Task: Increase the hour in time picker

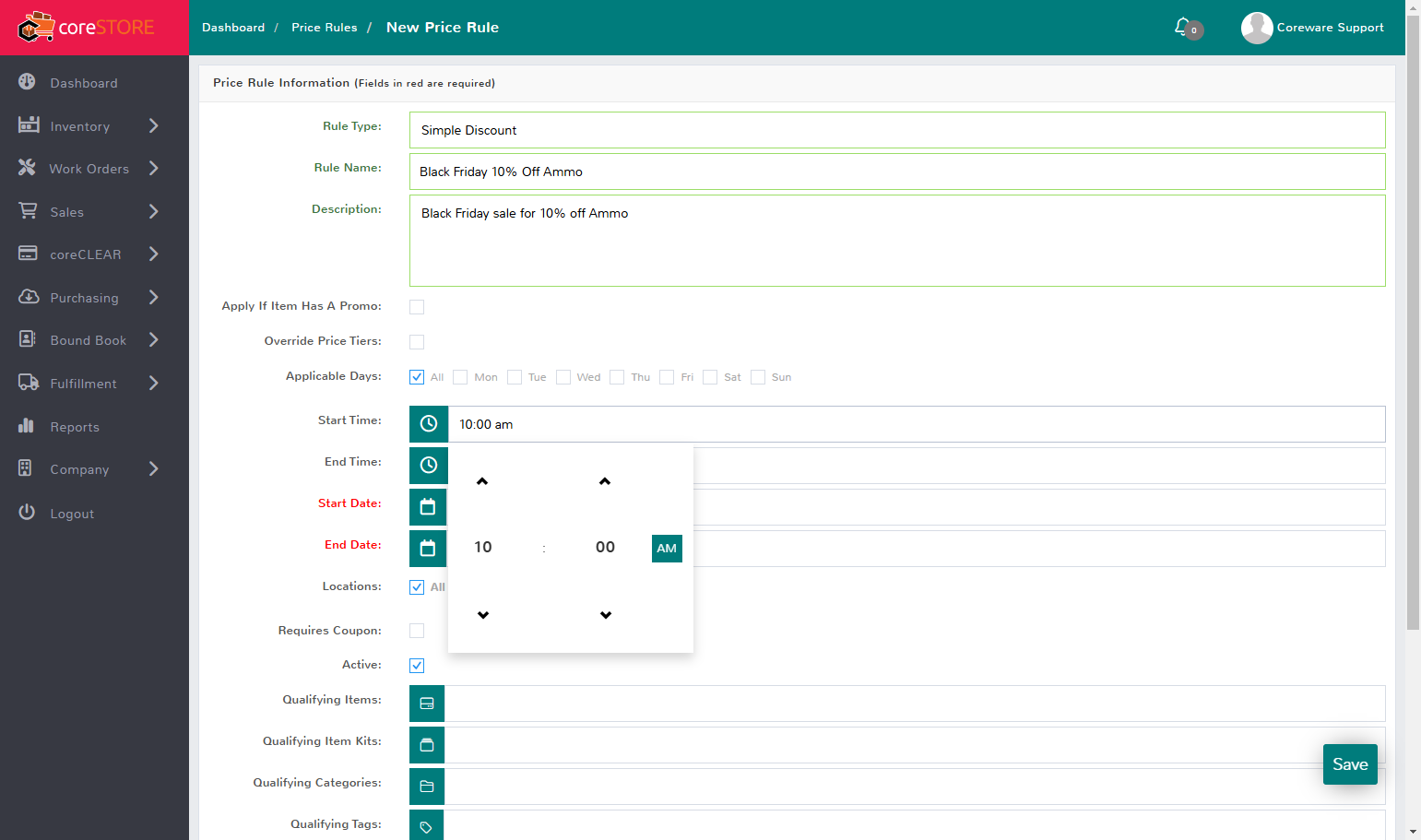Action: click(482, 481)
